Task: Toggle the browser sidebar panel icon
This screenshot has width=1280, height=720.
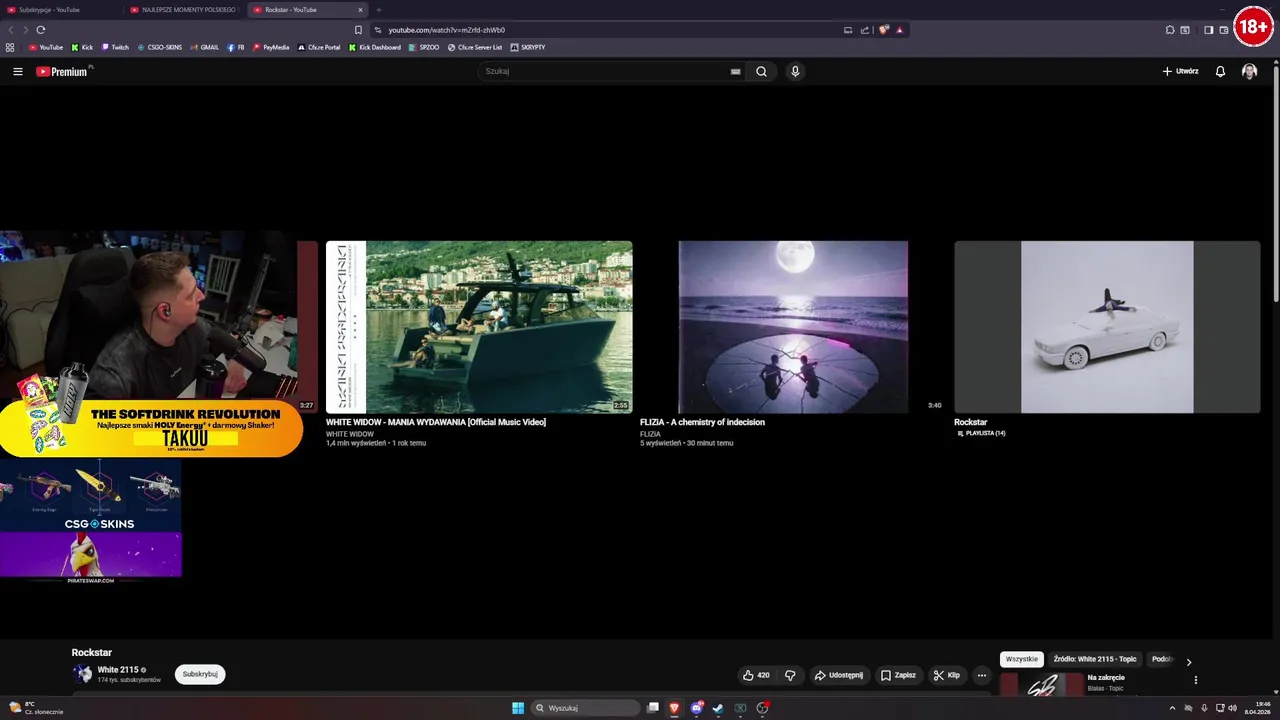Action: coord(1208,30)
